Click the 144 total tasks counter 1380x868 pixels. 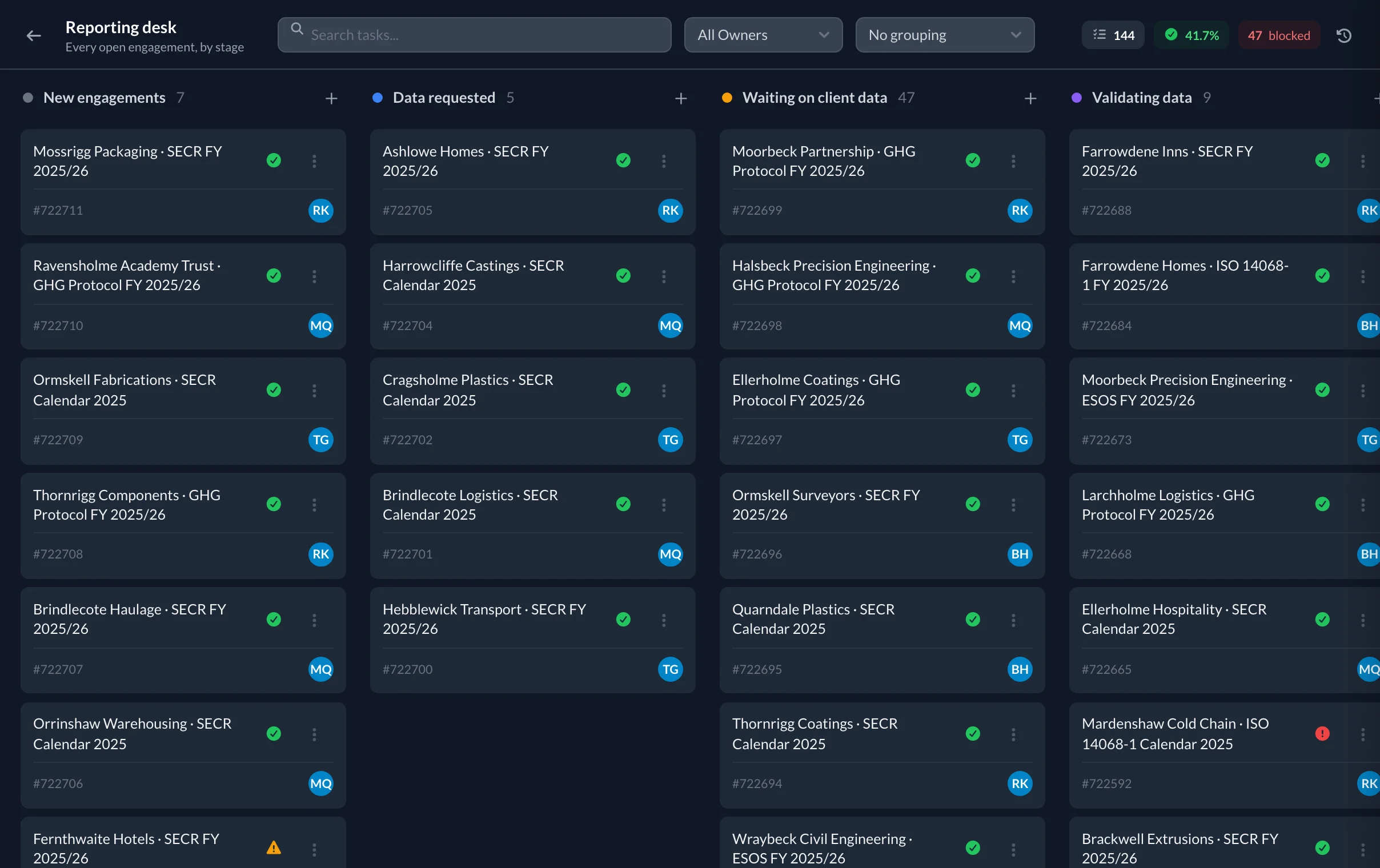(x=1113, y=35)
